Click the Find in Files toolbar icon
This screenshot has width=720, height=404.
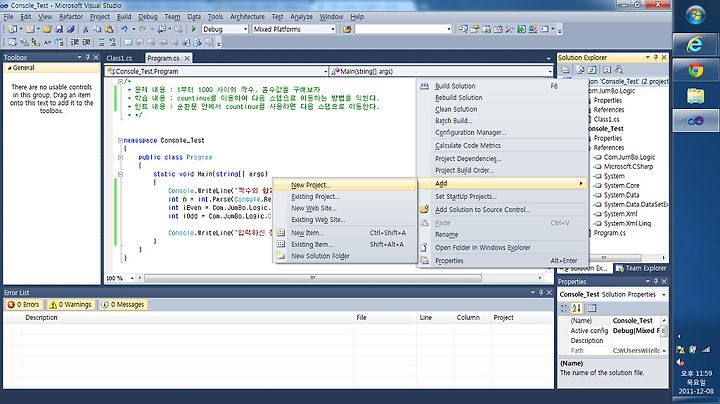347,29
